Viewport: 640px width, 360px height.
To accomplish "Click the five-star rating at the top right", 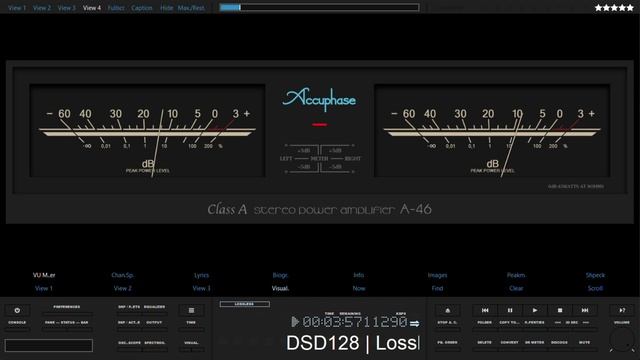I will coord(614,8).
